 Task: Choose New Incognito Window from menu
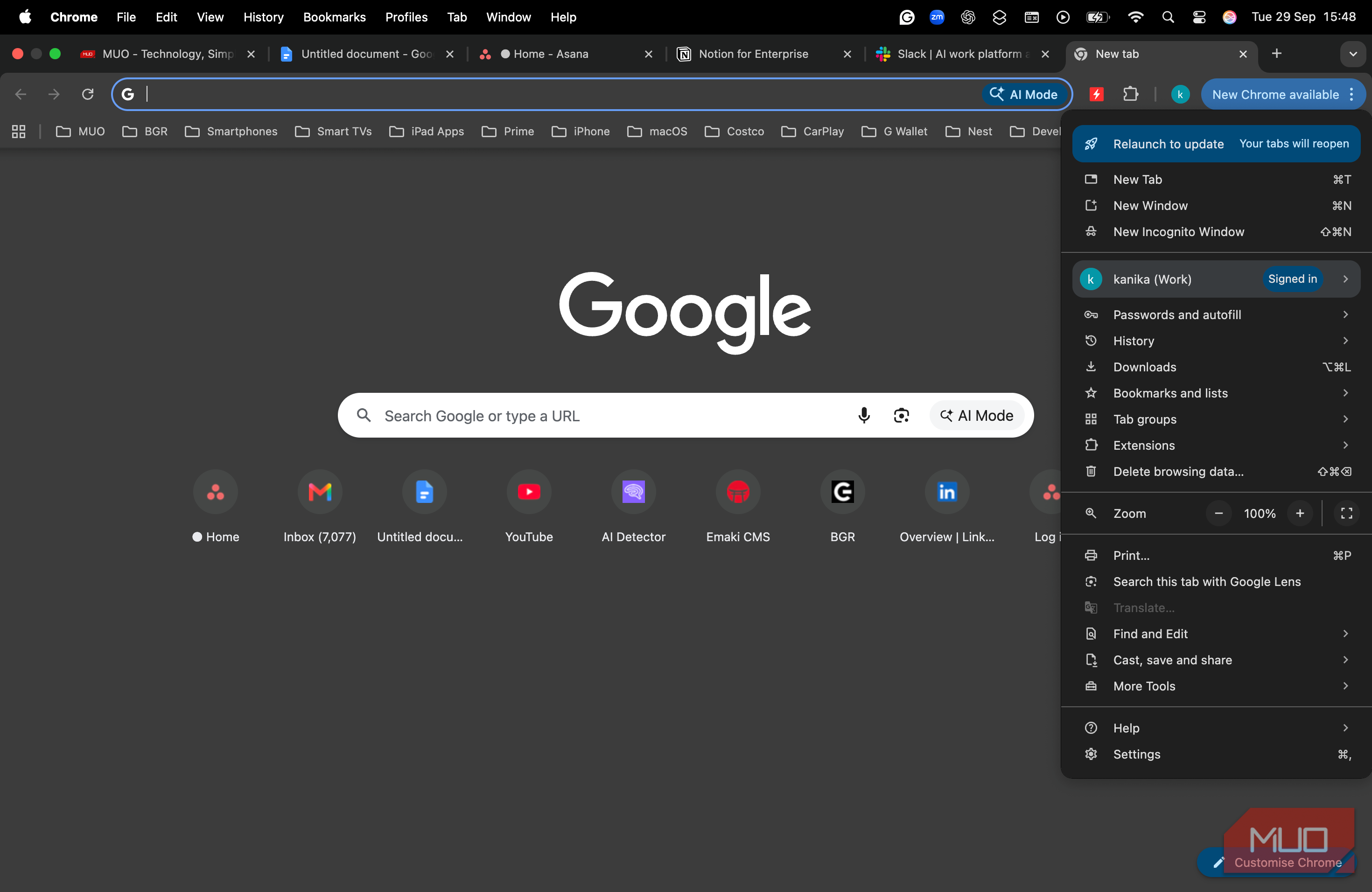pos(1216,232)
